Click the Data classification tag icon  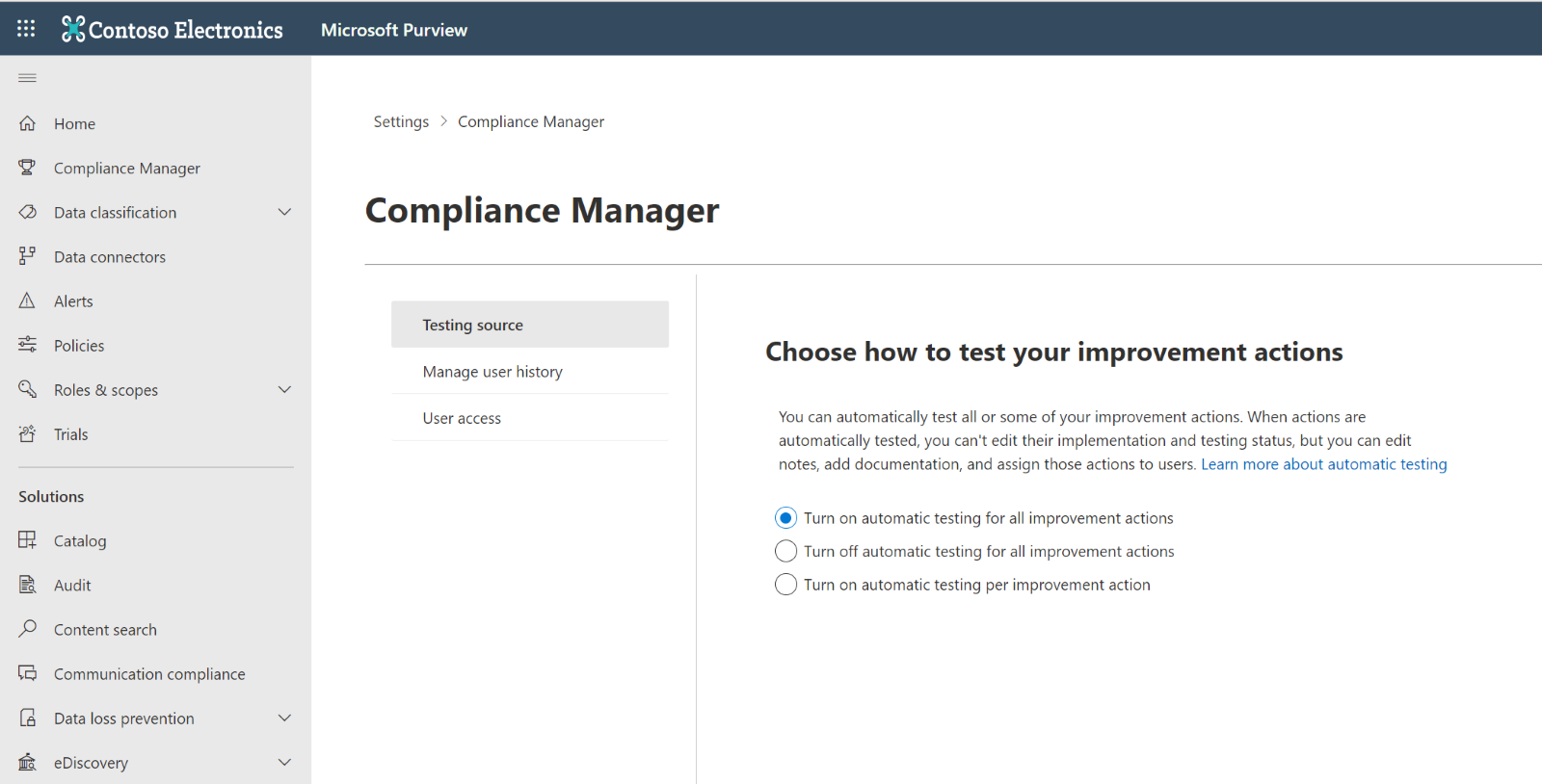(x=28, y=212)
